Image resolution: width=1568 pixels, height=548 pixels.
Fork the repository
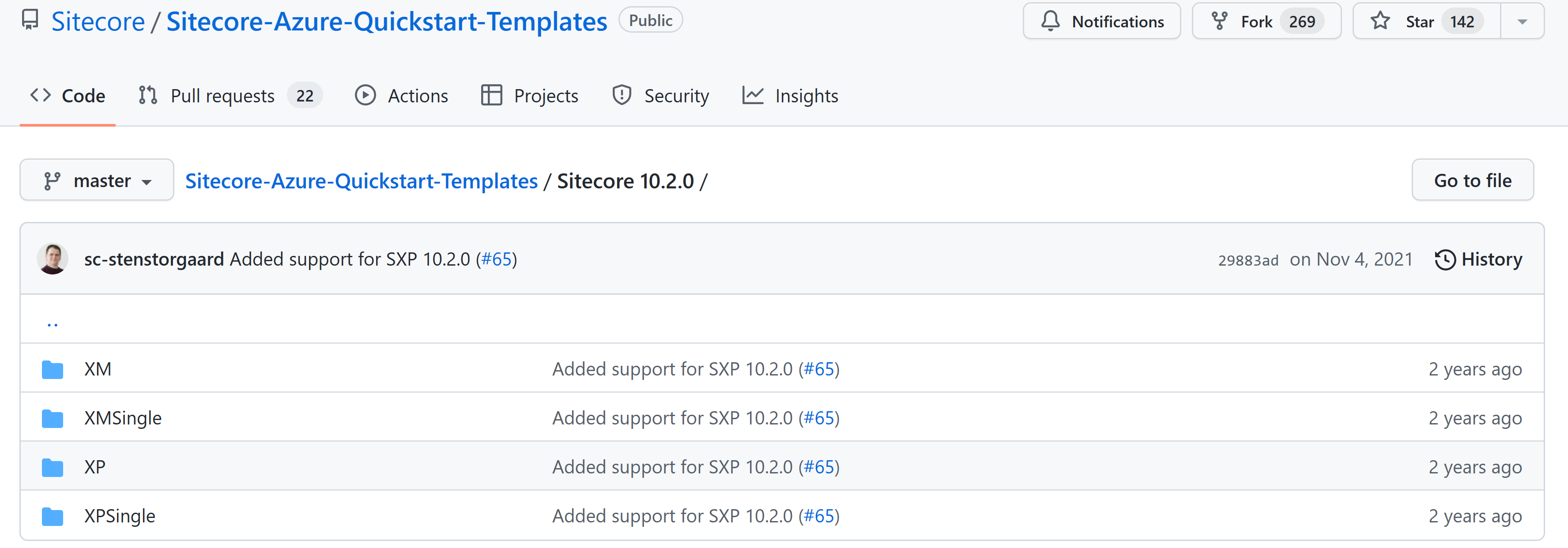click(1266, 21)
